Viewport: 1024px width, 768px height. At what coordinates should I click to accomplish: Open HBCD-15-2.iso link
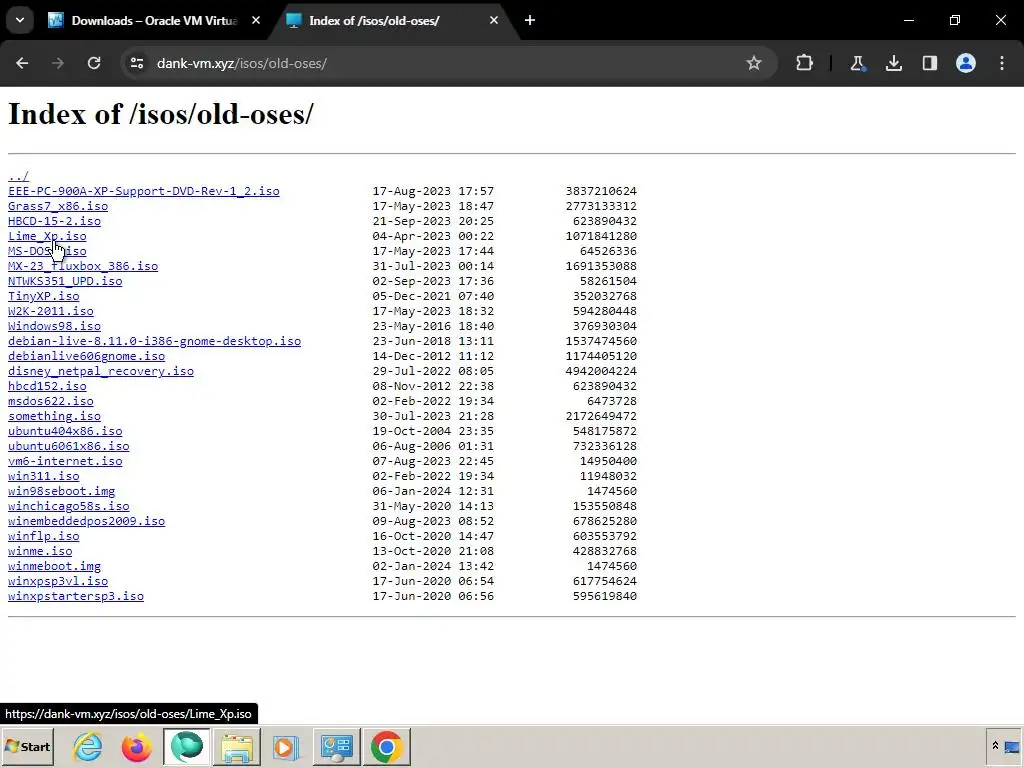click(x=54, y=221)
